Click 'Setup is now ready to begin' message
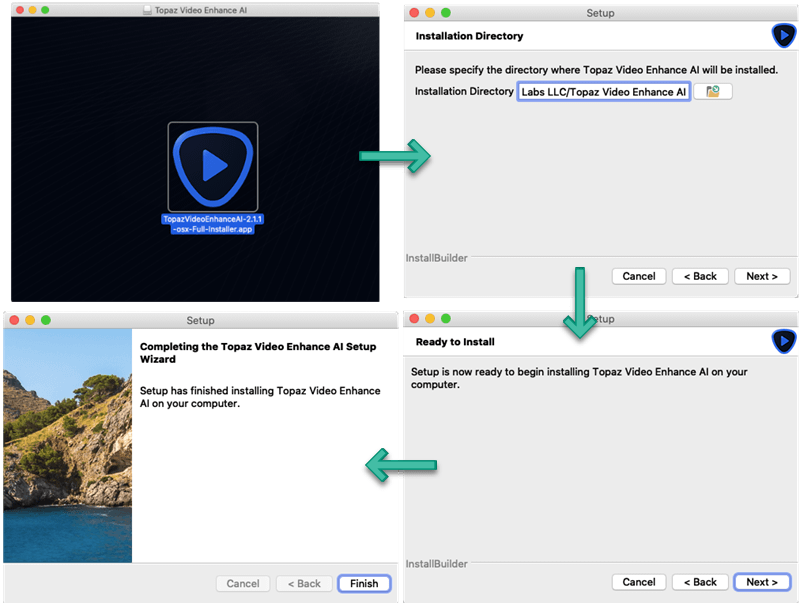The image size is (800, 603). pyautogui.click(x=579, y=378)
